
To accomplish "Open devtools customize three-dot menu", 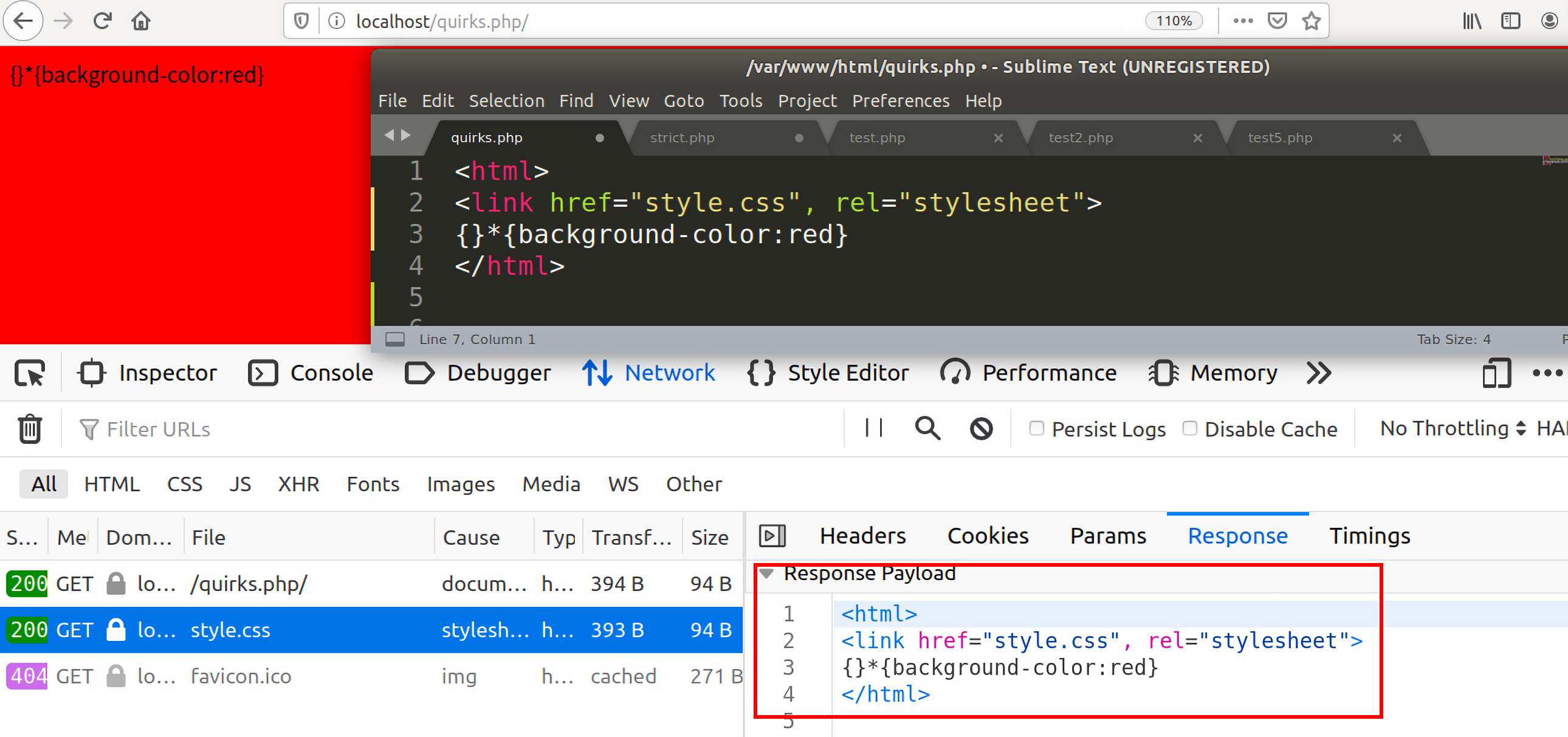I will tap(1547, 373).
